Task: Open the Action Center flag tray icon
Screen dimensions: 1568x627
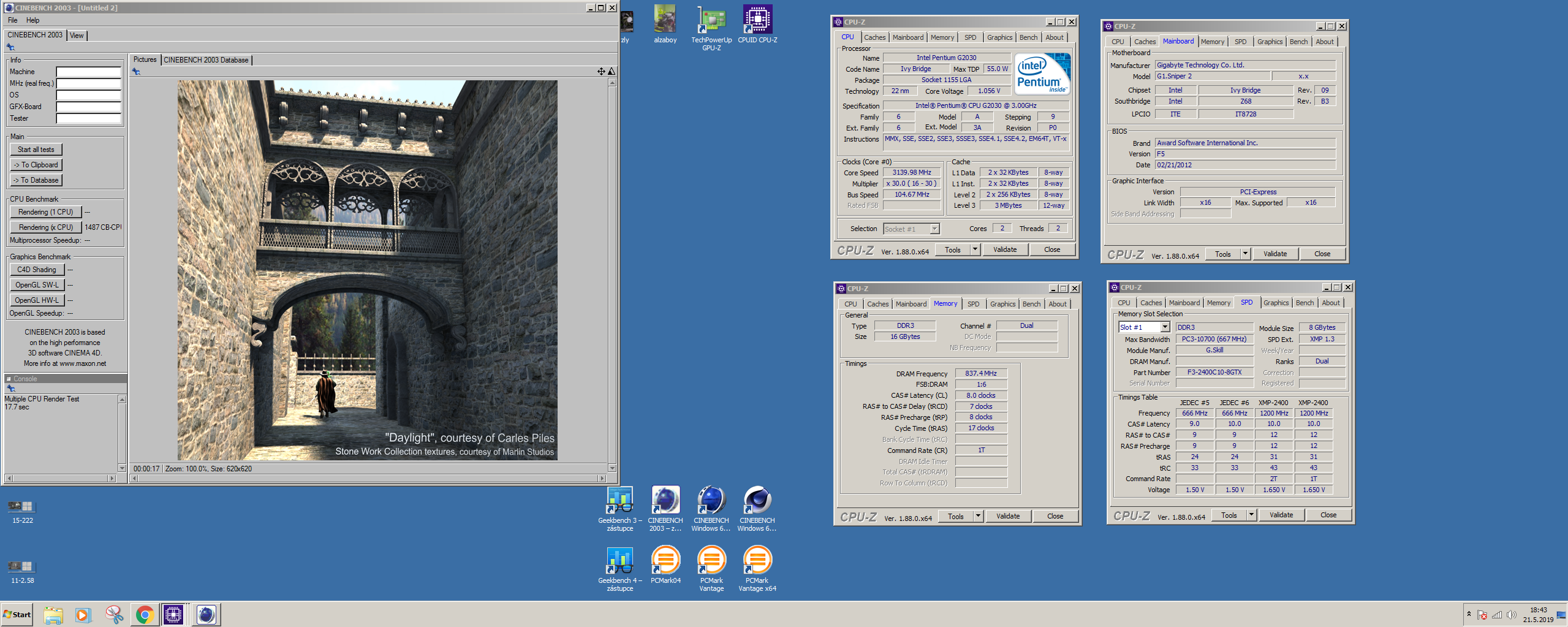Action: (x=1482, y=615)
